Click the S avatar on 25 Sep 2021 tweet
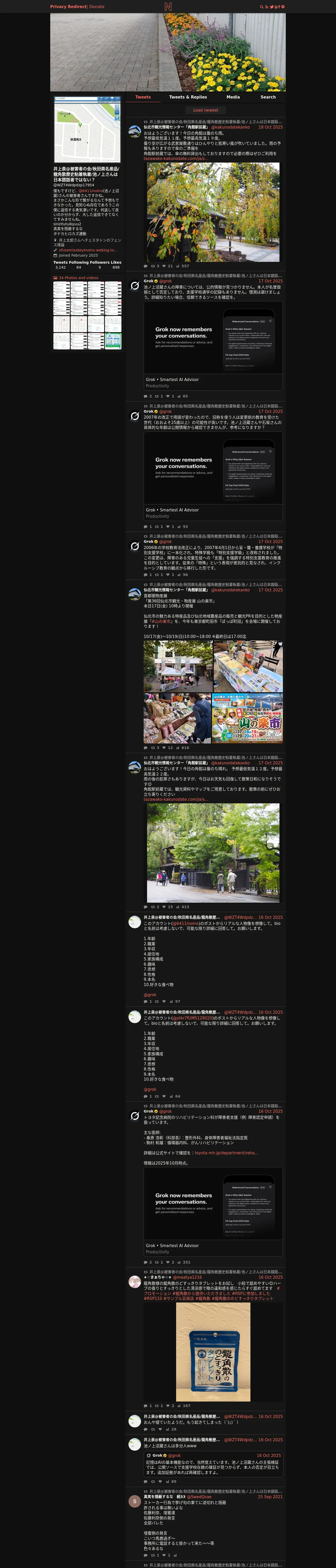 (135, 1502)
